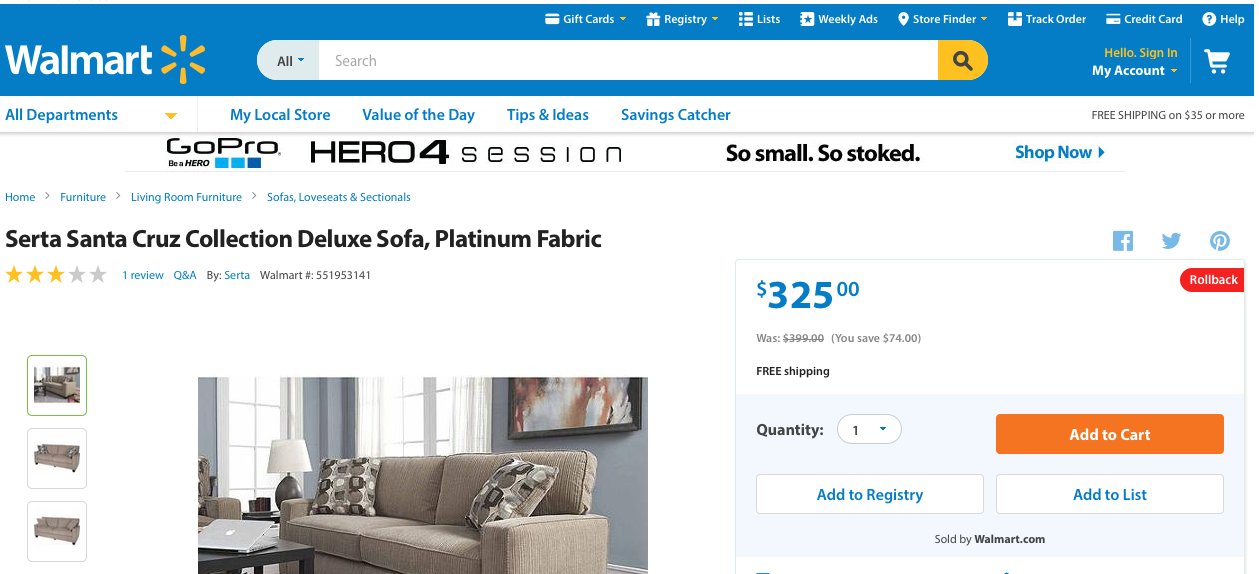Expand the My Account dropdown
1259x574 pixels.
[x=1134, y=71]
